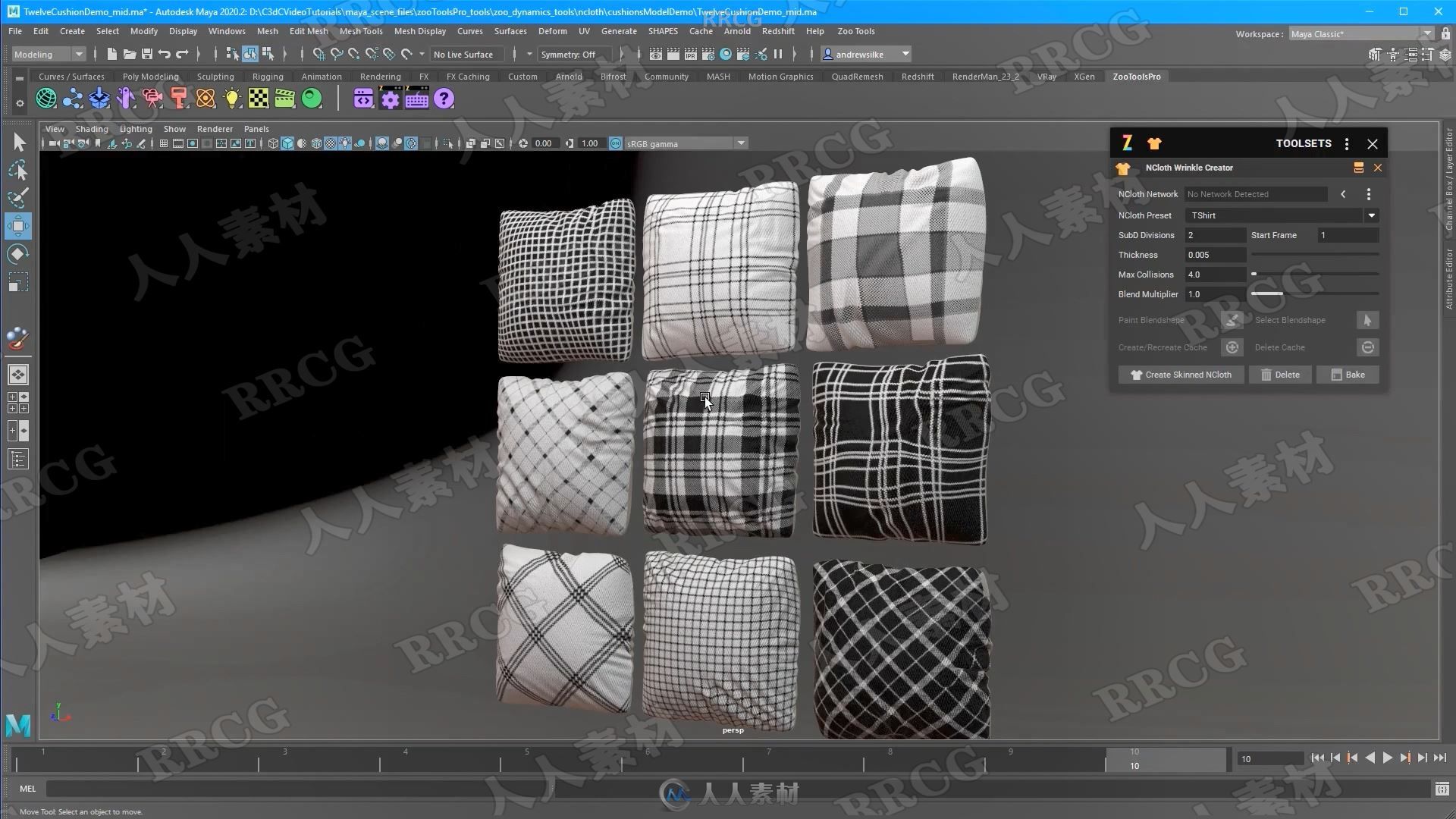
Task: Click the QuadRemesh toolbar tab
Action: tap(857, 76)
